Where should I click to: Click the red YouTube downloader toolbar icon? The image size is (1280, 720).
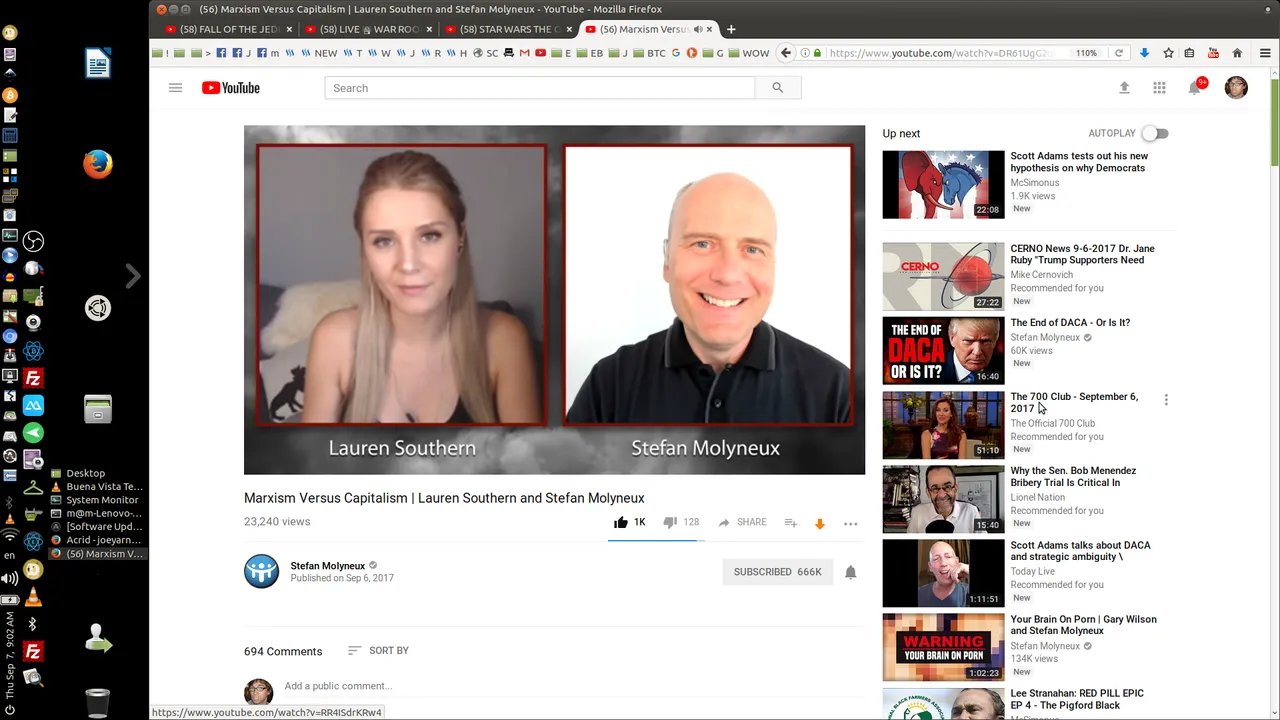[1213, 53]
